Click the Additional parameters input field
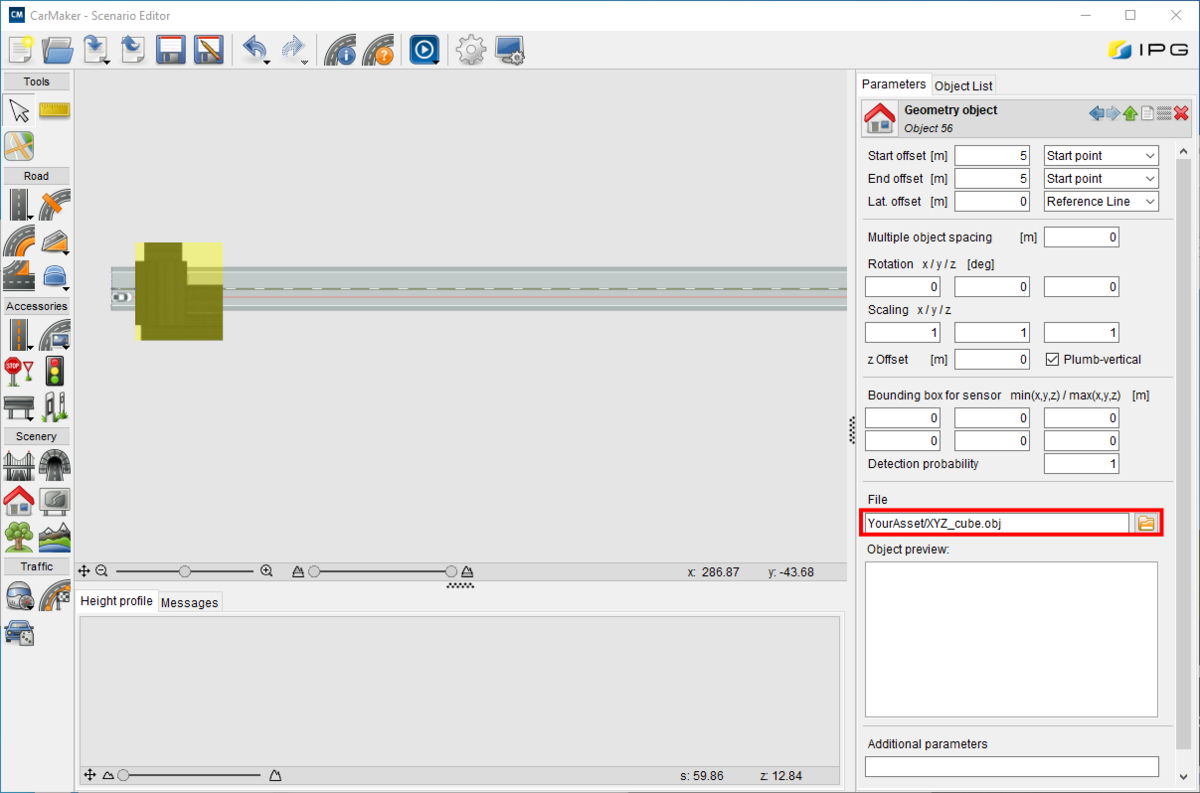1200x793 pixels. click(1011, 767)
